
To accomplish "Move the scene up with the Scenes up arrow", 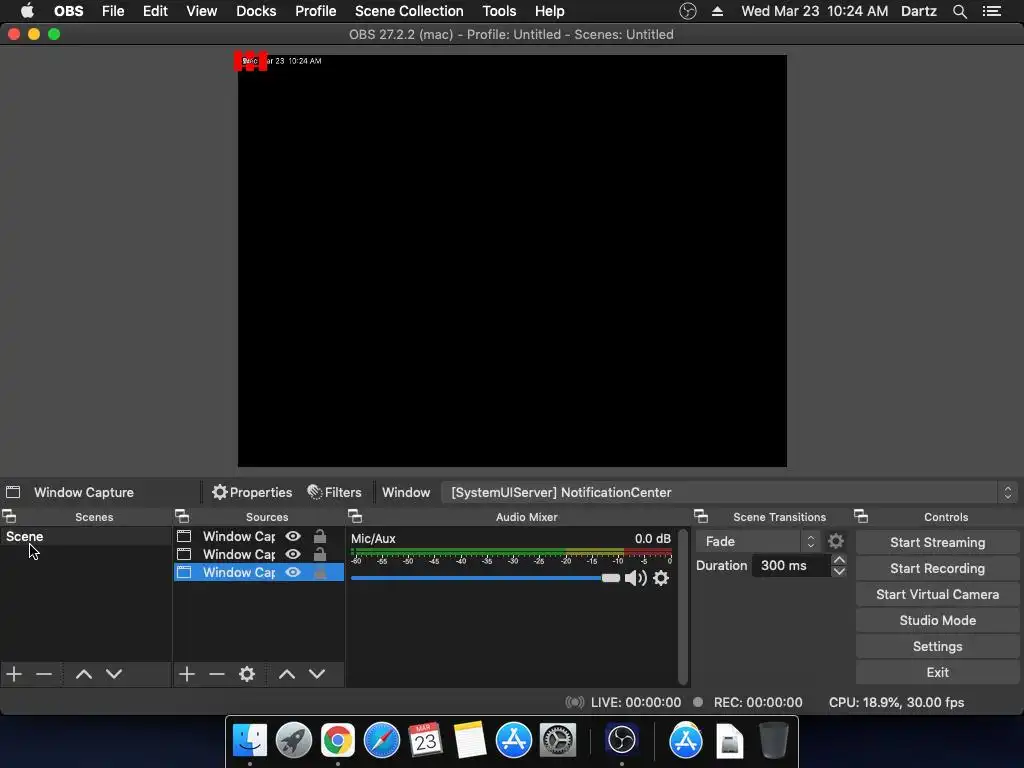I will pyautogui.click(x=84, y=674).
